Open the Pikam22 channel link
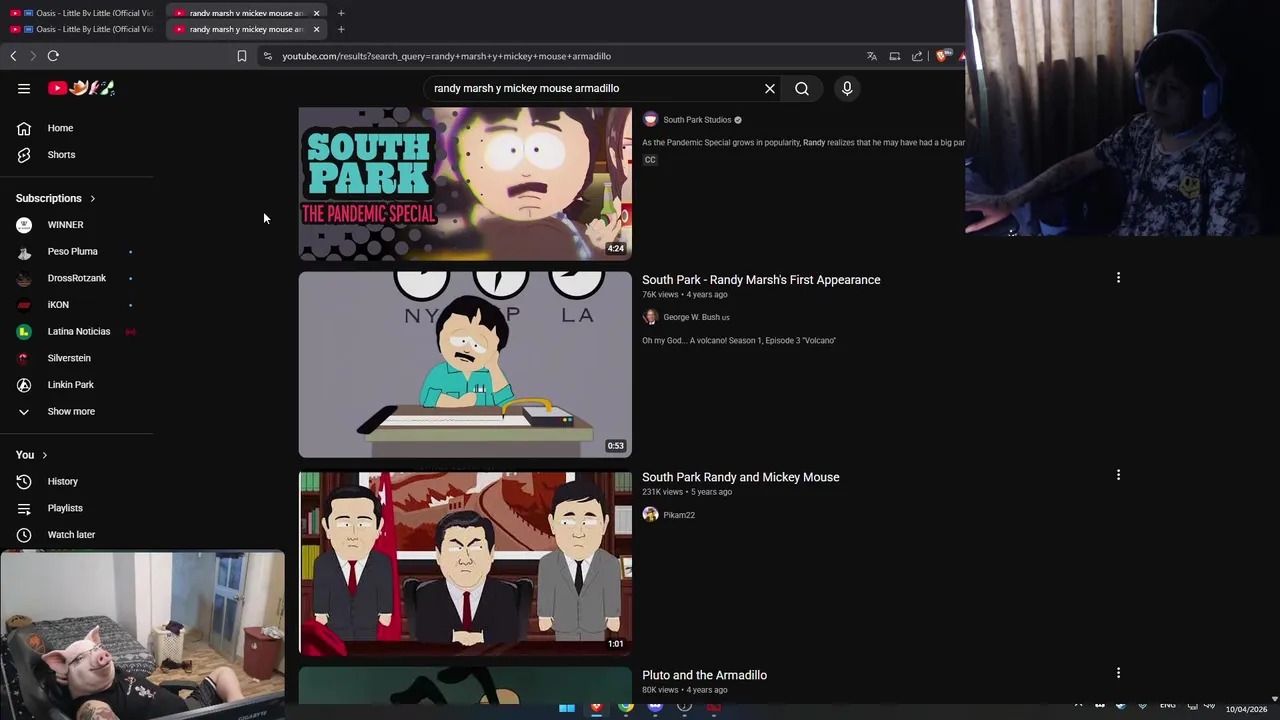The height and width of the screenshot is (720, 1280). coord(679,515)
